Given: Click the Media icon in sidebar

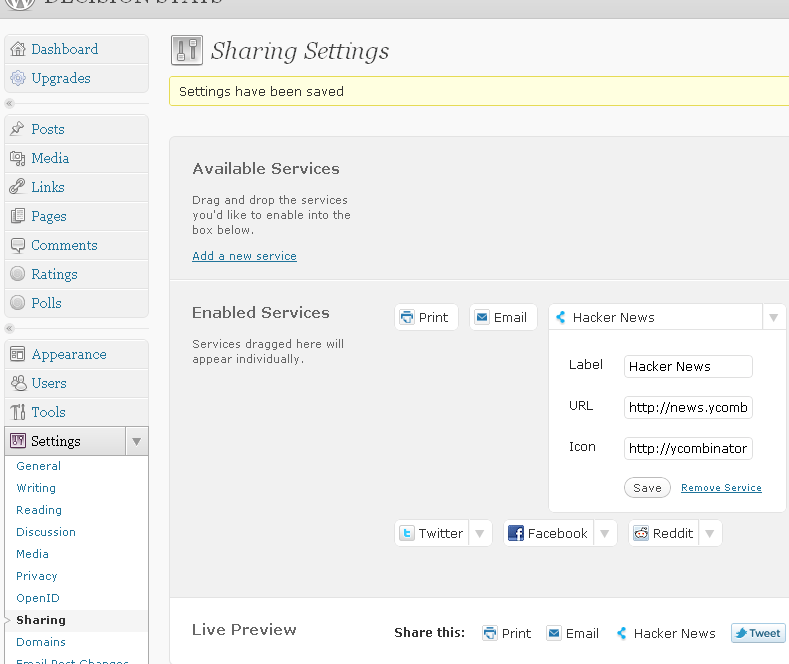Looking at the screenshot, I should (18, 158).
